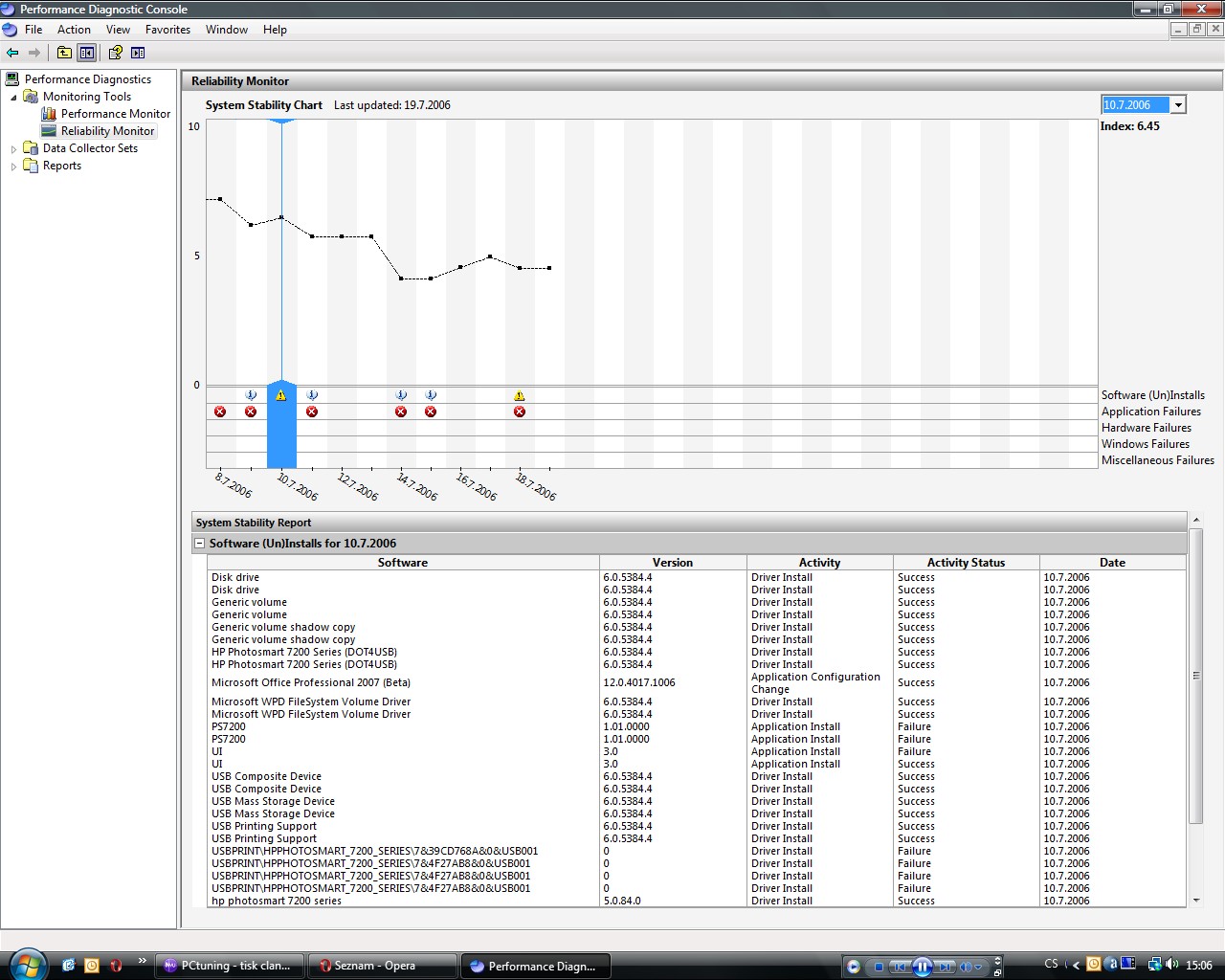1225x980 pixels.
Task: Click the application failure icon at 8.7.2006
Action: [220, 412]
